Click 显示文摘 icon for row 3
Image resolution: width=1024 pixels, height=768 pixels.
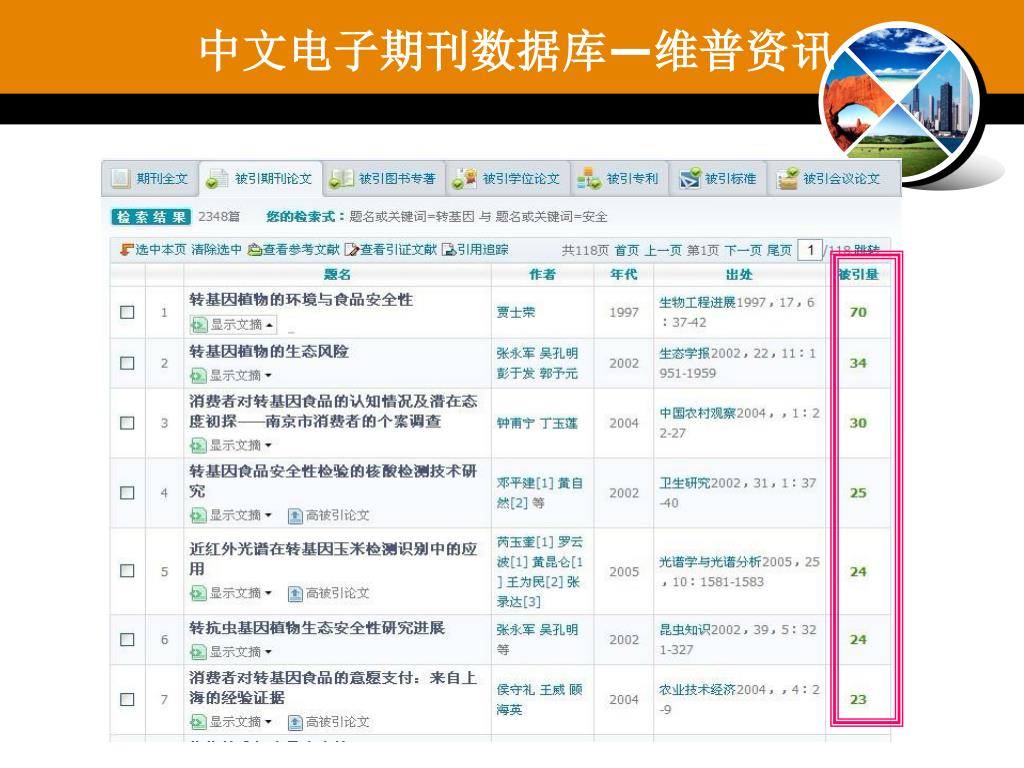coord(199,445)
